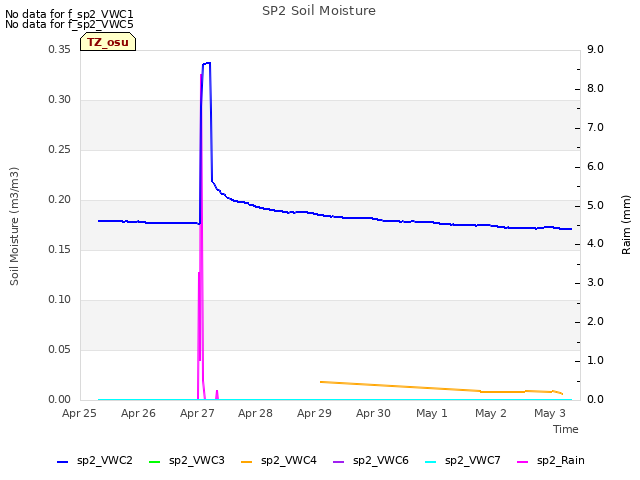Click the 'No data for f_sp2_VWC1' message
Image resolution: width=640 pixels, height=480 pixels.
pos(69,14)
